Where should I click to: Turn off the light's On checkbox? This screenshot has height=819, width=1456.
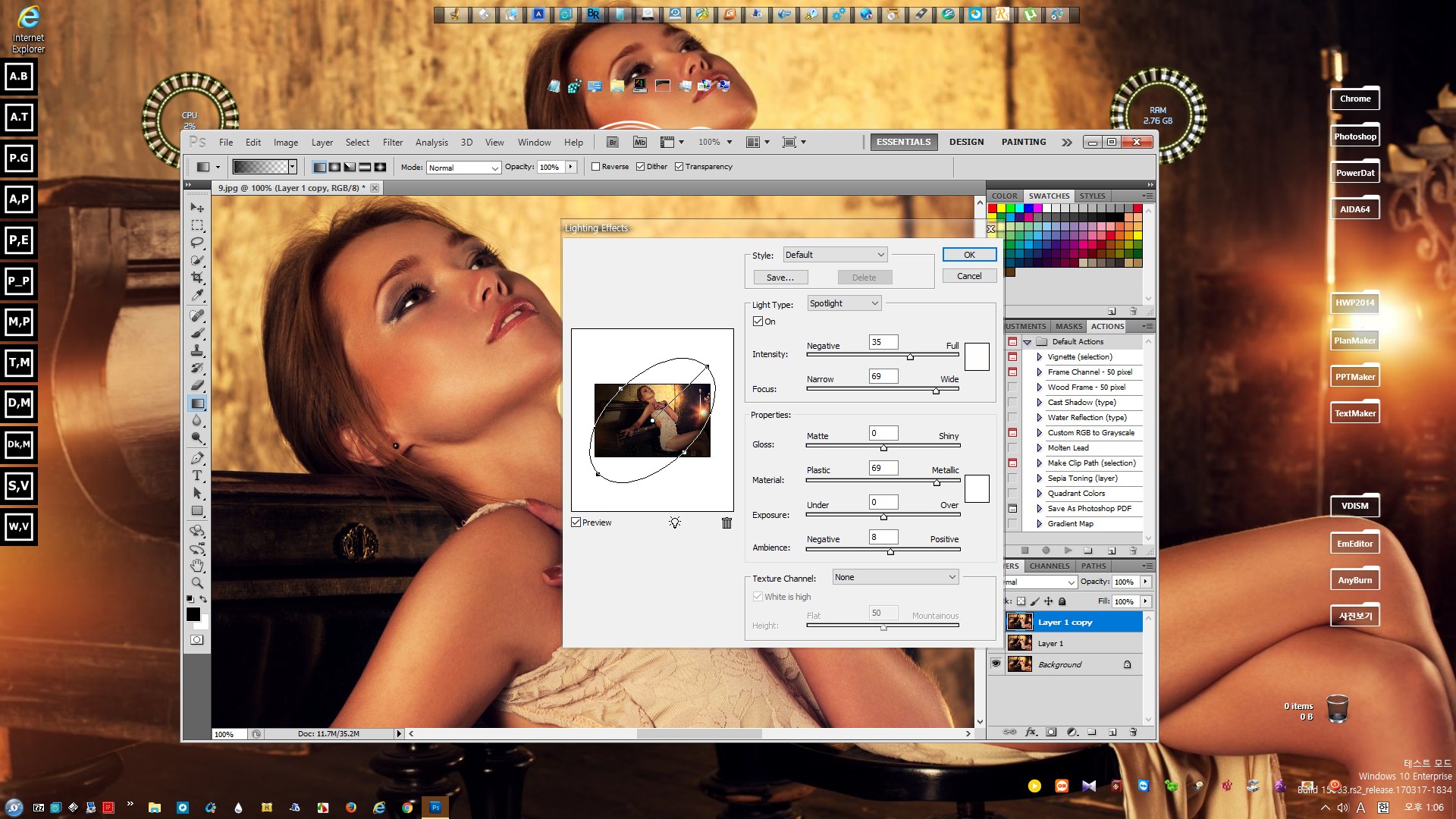pos(758,322)
